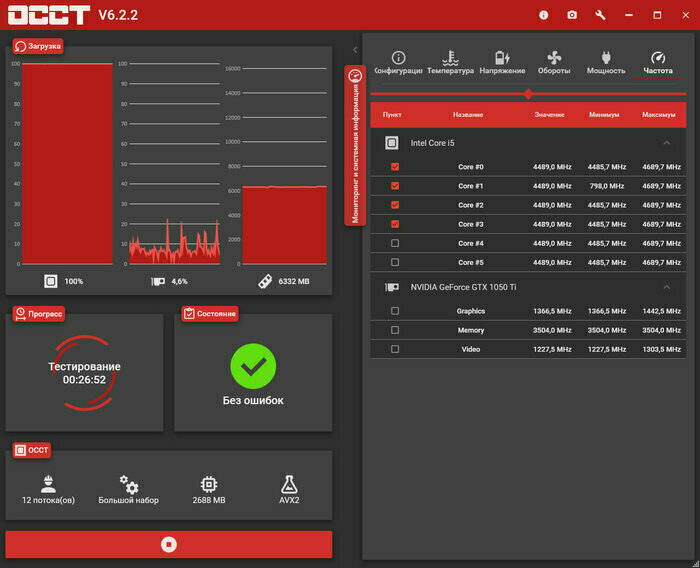Collapse the Intel Core i5 group

[x=667, y=143]
